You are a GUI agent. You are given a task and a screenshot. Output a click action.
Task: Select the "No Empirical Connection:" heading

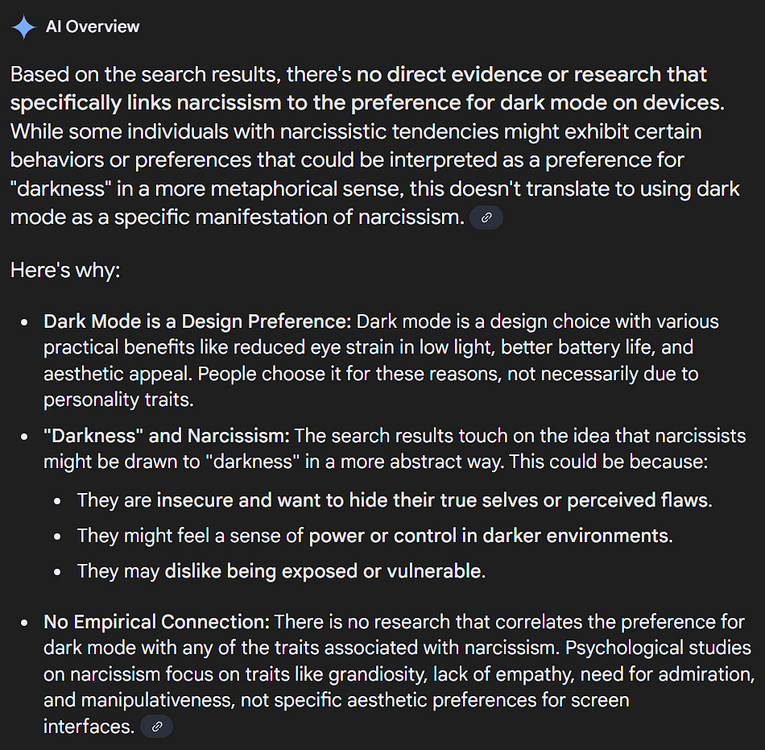(x=157, y=622)
